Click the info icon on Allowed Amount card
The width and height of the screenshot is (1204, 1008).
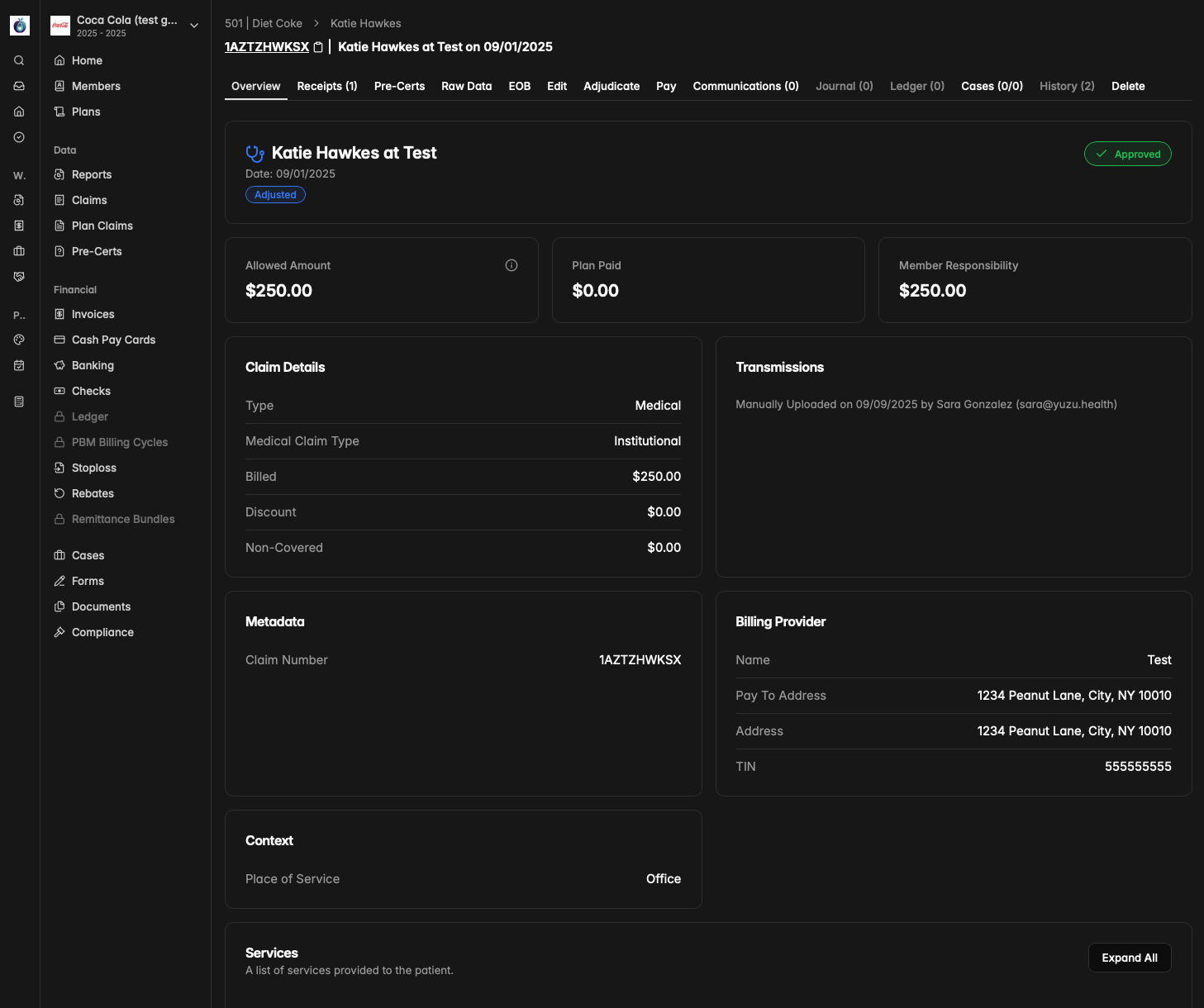(512, 265)
